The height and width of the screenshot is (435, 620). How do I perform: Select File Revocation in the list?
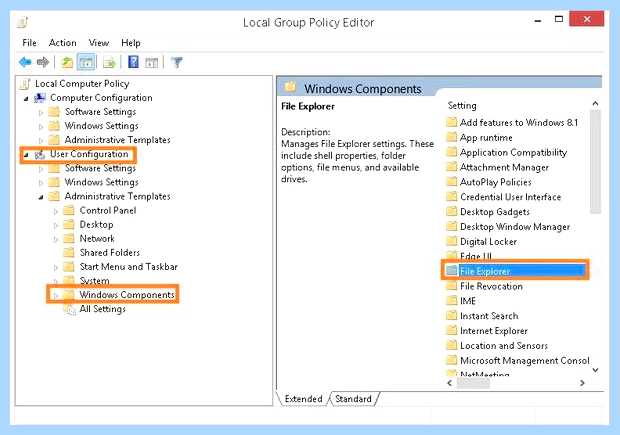click(491, 286)
